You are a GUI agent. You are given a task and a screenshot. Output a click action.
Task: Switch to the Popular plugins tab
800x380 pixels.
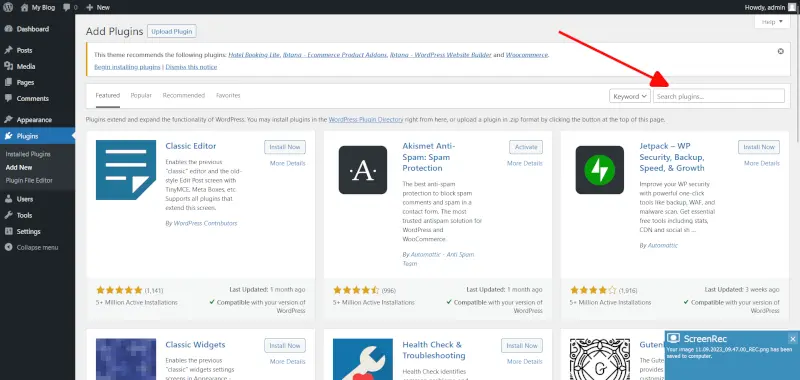click(x=141, y=95)
